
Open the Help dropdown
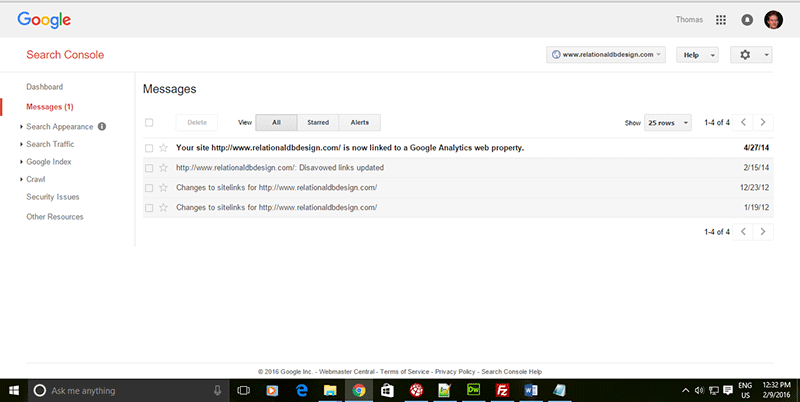point(697,55)
